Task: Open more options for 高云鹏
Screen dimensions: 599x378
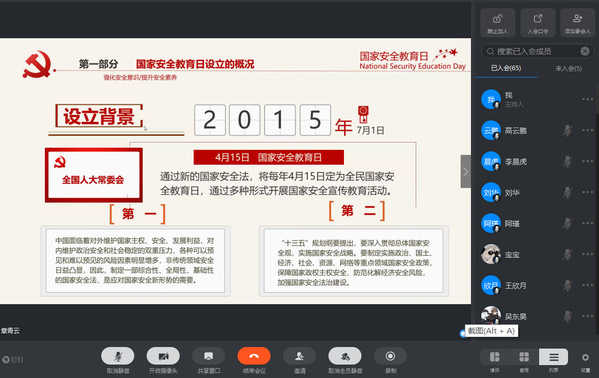Action: (588, 130)
